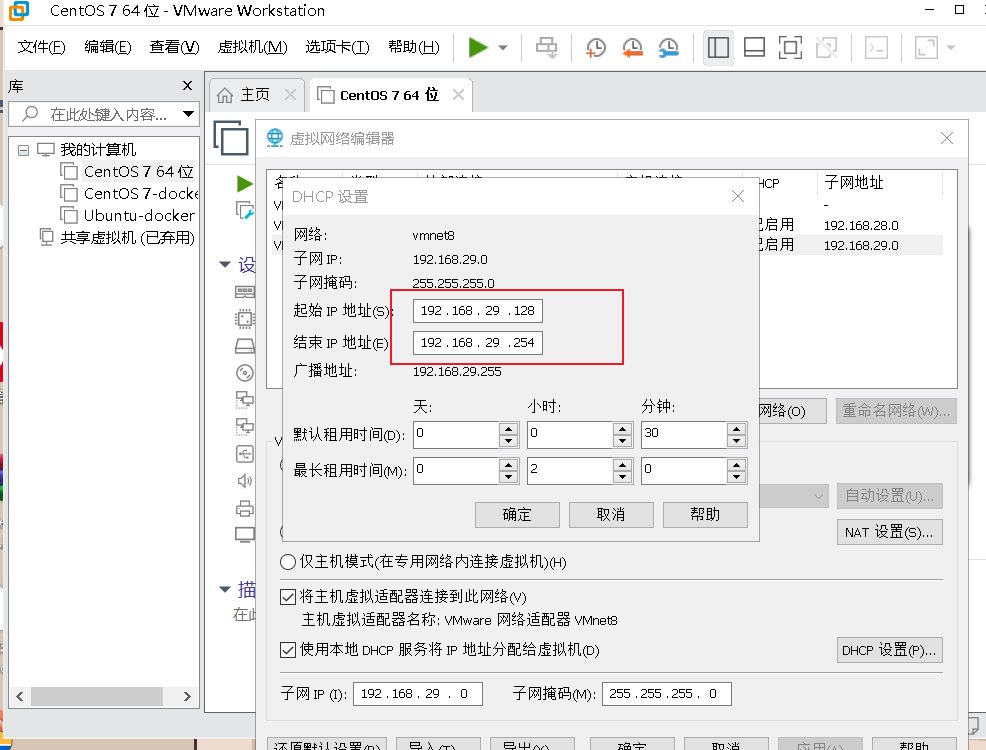986x750 pixels.
Task: Toggle use local DHCP service checkbox
Action: coord(287,649)
